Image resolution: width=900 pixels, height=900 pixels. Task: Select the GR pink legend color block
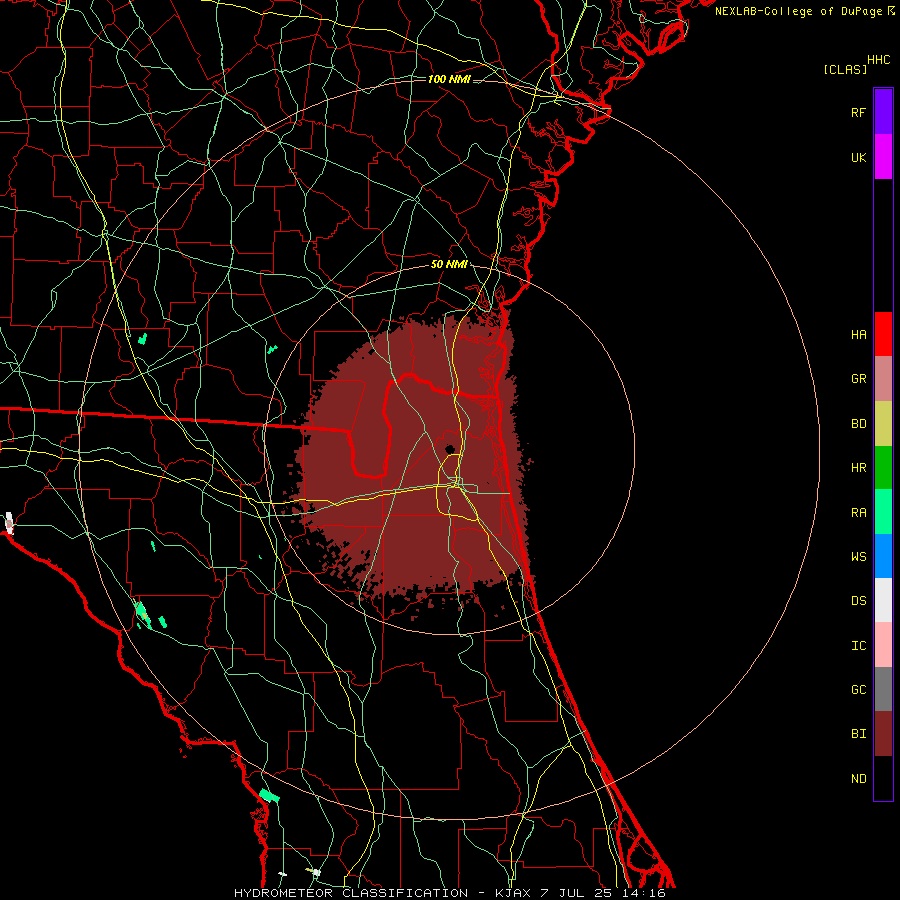[883, 378]
